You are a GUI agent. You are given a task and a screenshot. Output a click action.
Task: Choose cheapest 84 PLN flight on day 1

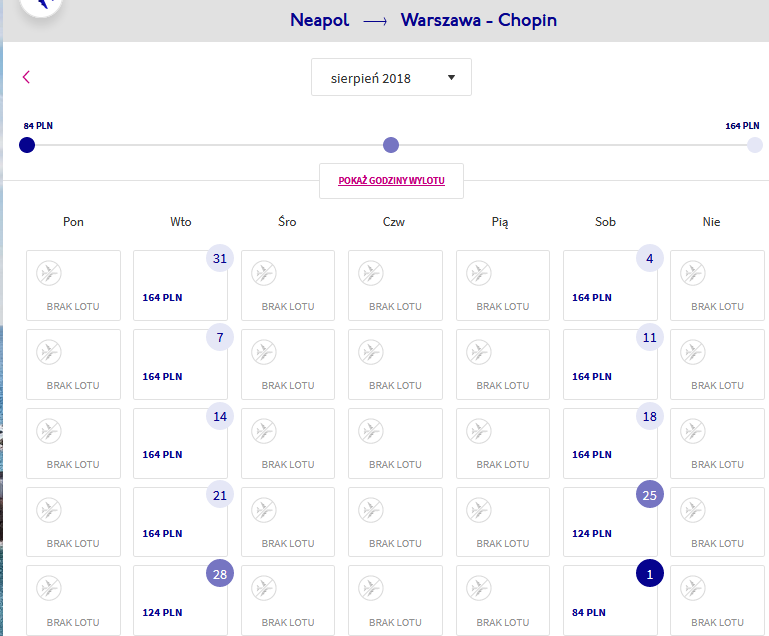(610, 601)
